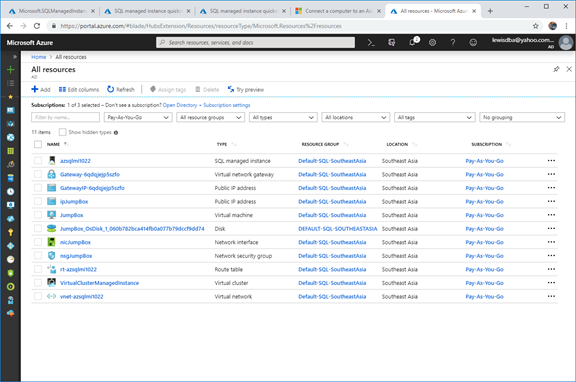Open the Pay-As-You-Go subscription dropdown

(x=138, y=117)
